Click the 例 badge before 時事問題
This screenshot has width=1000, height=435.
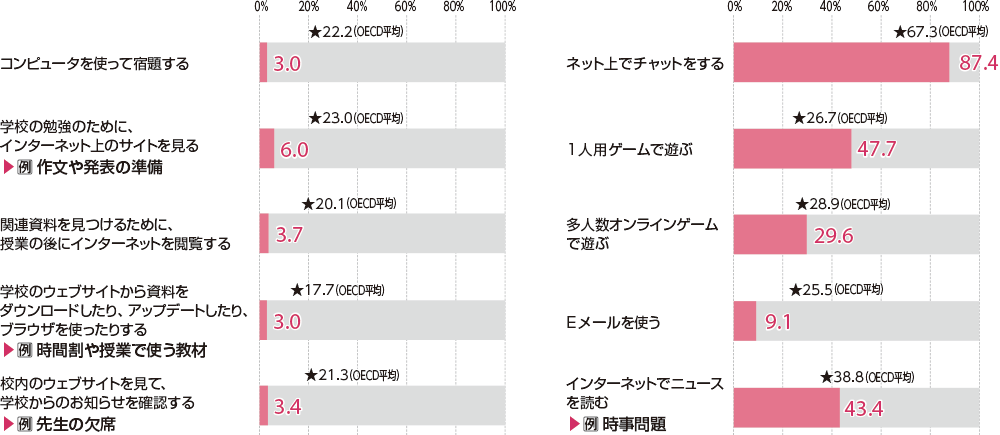[x=592, y=424]
